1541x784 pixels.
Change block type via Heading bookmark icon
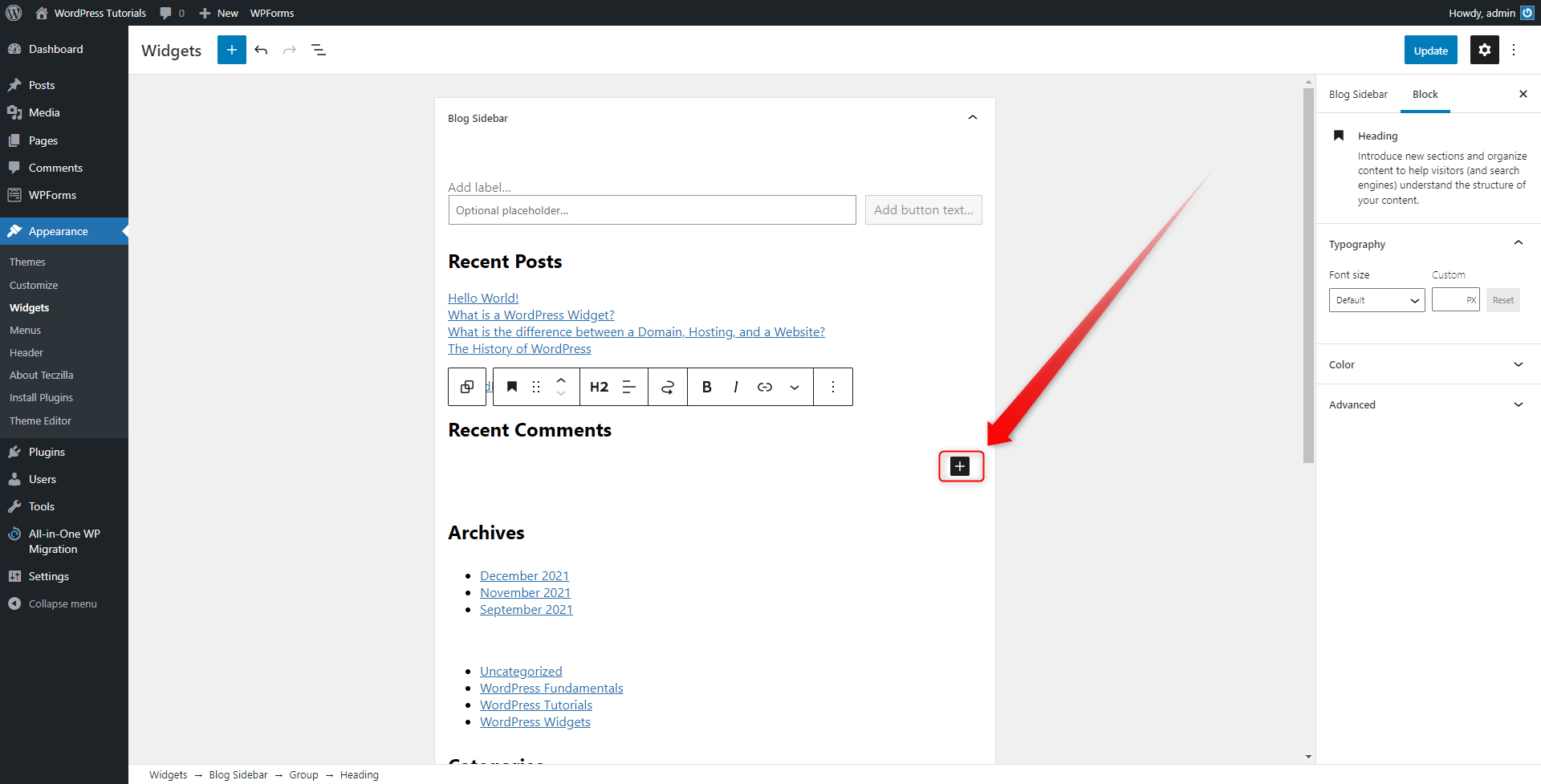(512, 387)
